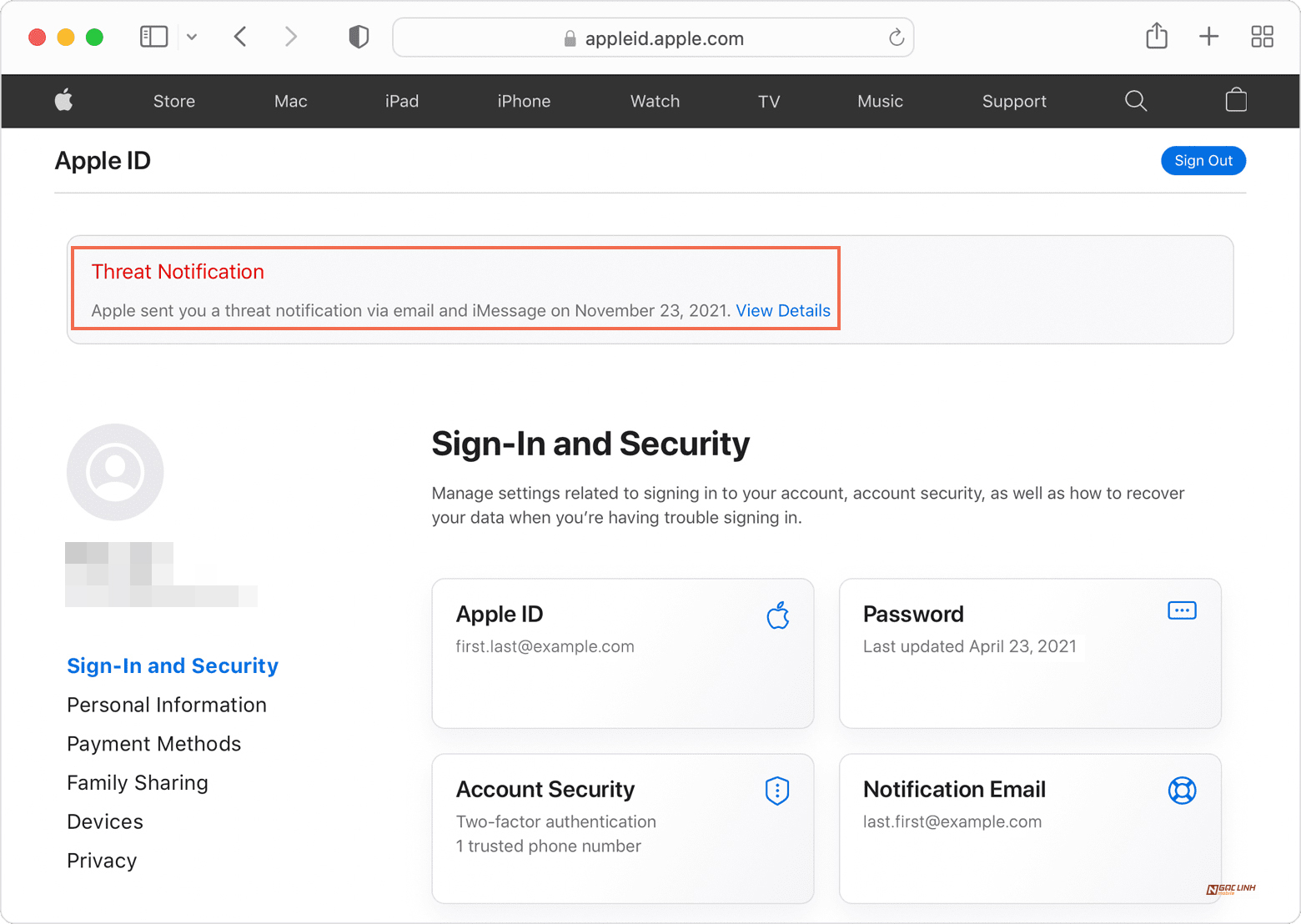Open View Details in Threat Notification
This screenshot has width=1301, height=924.
[782, 310]
